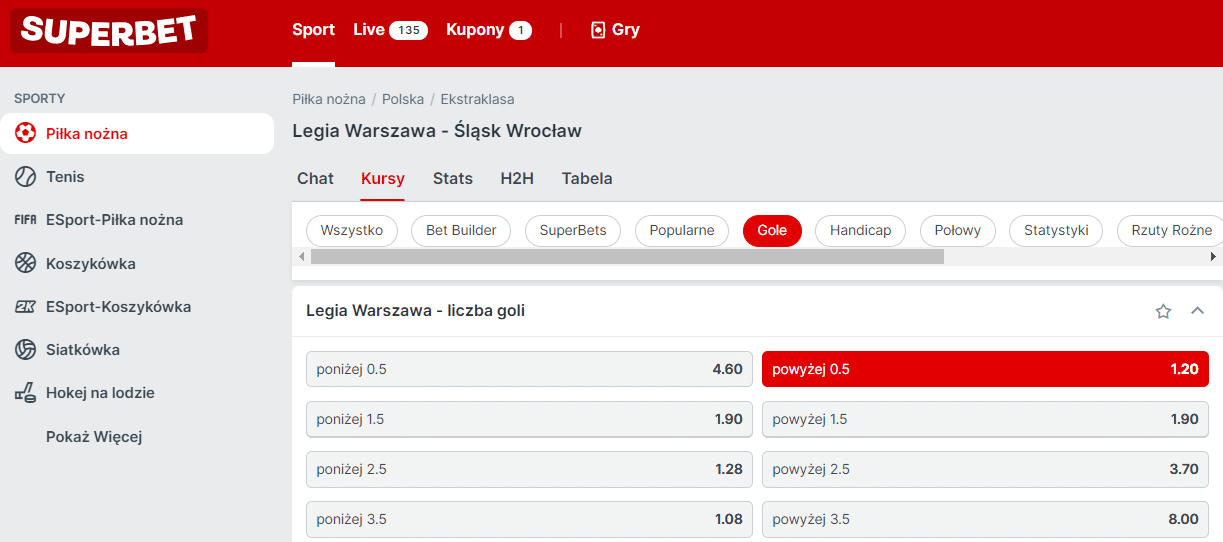Switch to the H2H tab

517,179
